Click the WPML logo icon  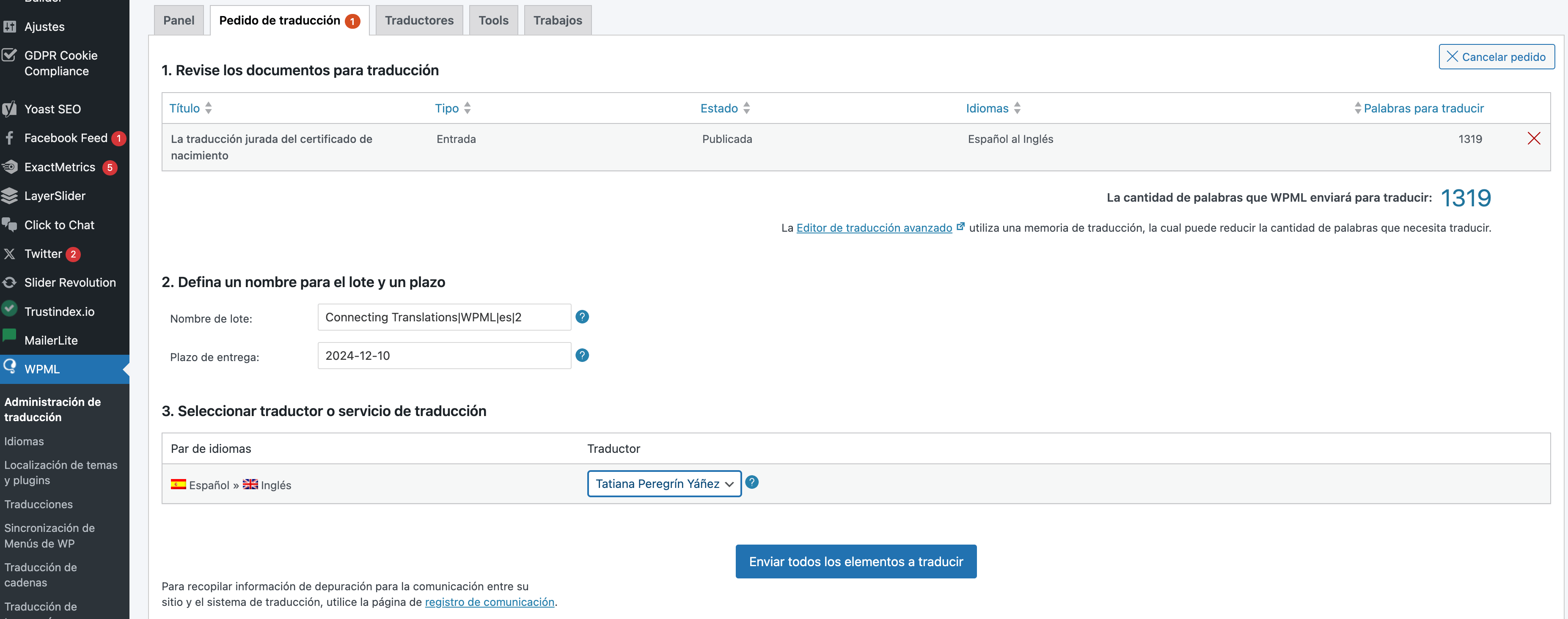pyautogui.click(x=10, y=367)
